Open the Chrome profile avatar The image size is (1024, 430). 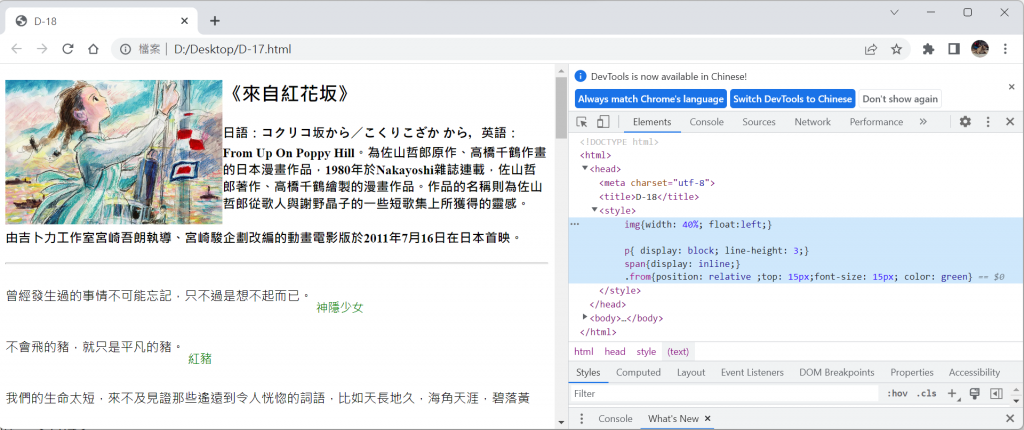click(x=980, y=48)
